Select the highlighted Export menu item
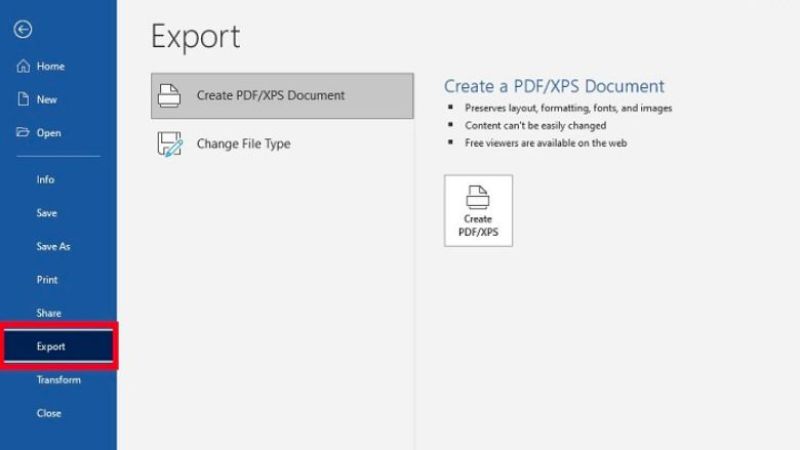This screenshot has height=450, width=800. [x=51, y=347]
